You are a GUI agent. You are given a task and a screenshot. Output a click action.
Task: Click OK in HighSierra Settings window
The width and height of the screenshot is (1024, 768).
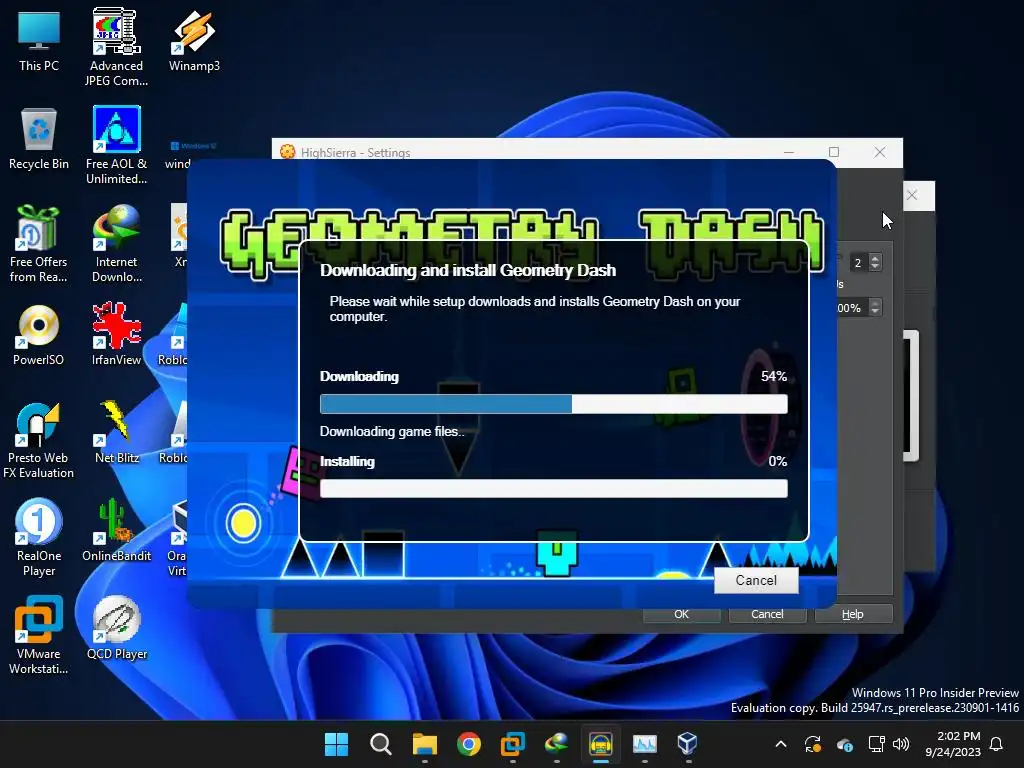click(x=682, y=615)
